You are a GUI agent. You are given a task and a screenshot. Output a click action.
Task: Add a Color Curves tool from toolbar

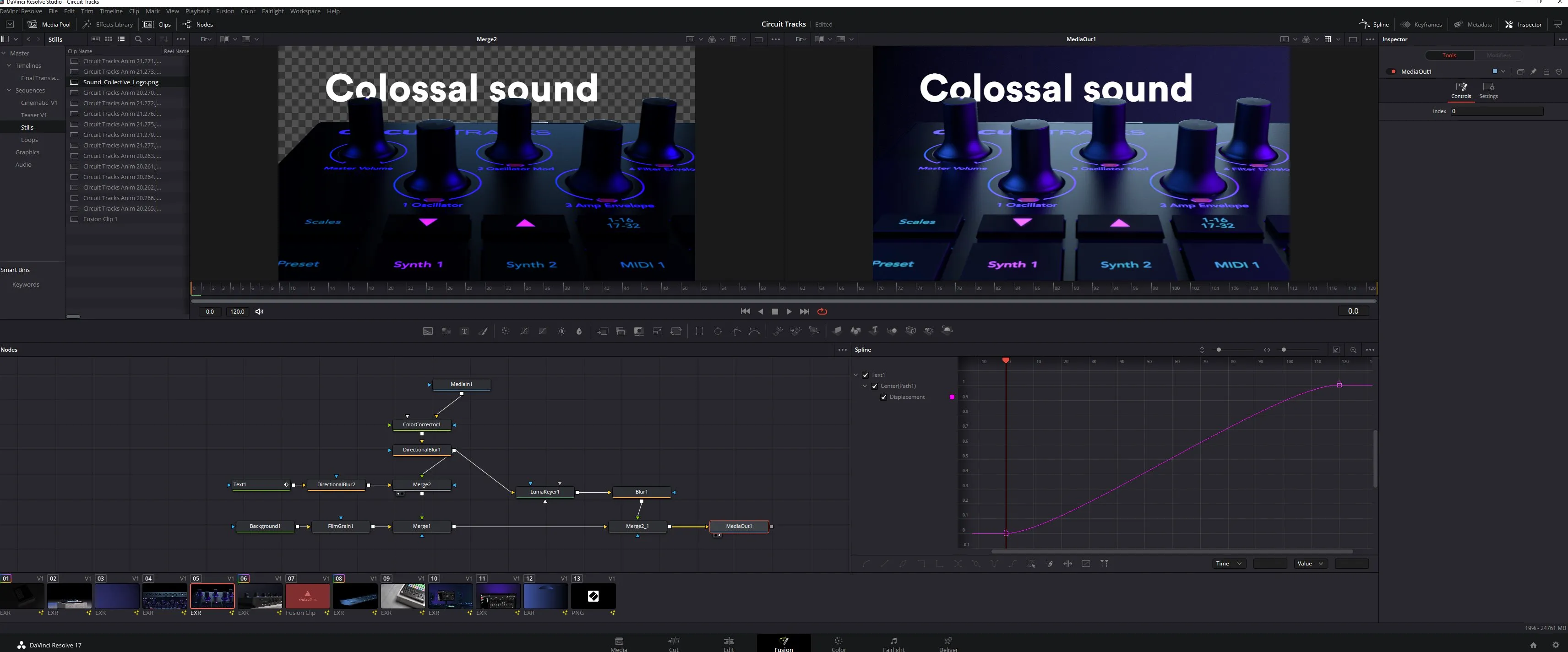click(x=524, y=331)
